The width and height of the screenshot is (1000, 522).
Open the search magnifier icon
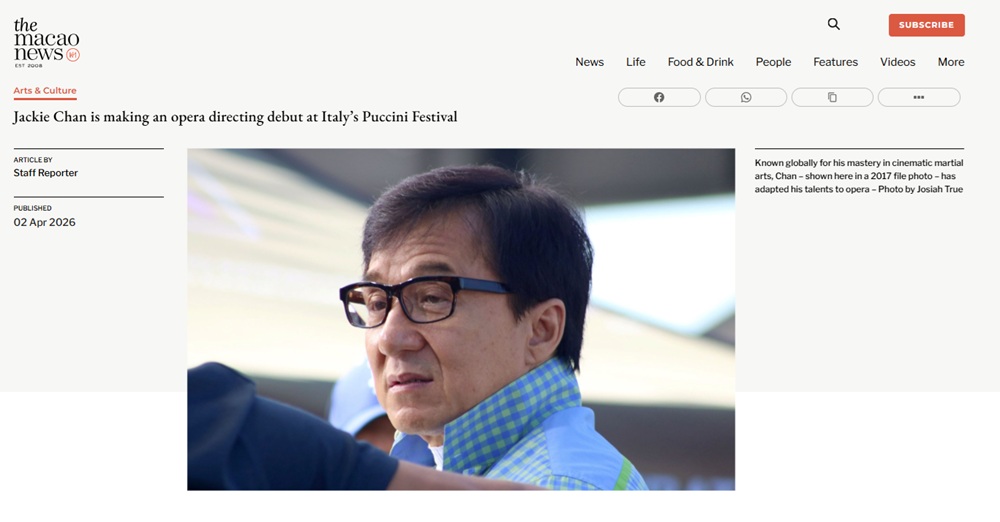834,24
